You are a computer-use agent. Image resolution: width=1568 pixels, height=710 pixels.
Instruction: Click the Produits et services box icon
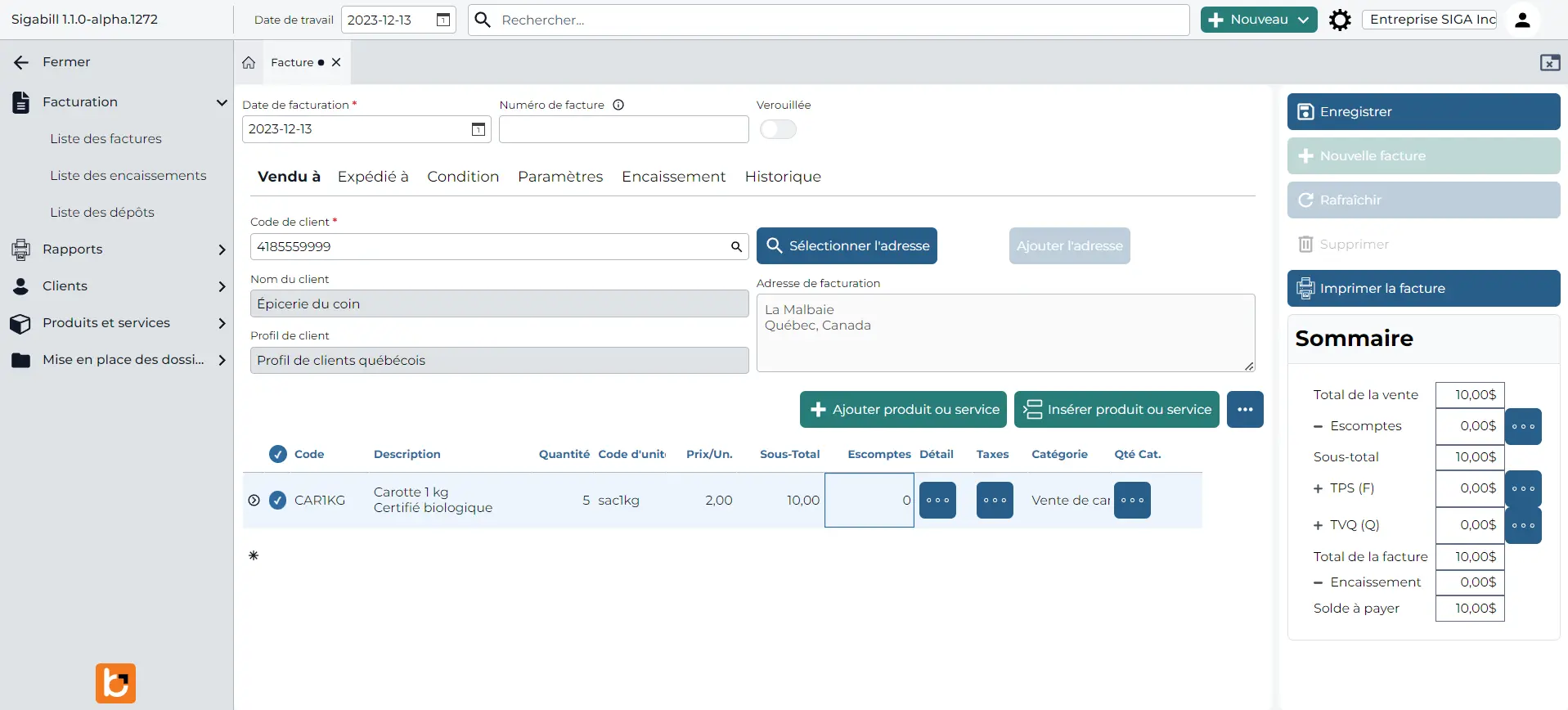20,323
